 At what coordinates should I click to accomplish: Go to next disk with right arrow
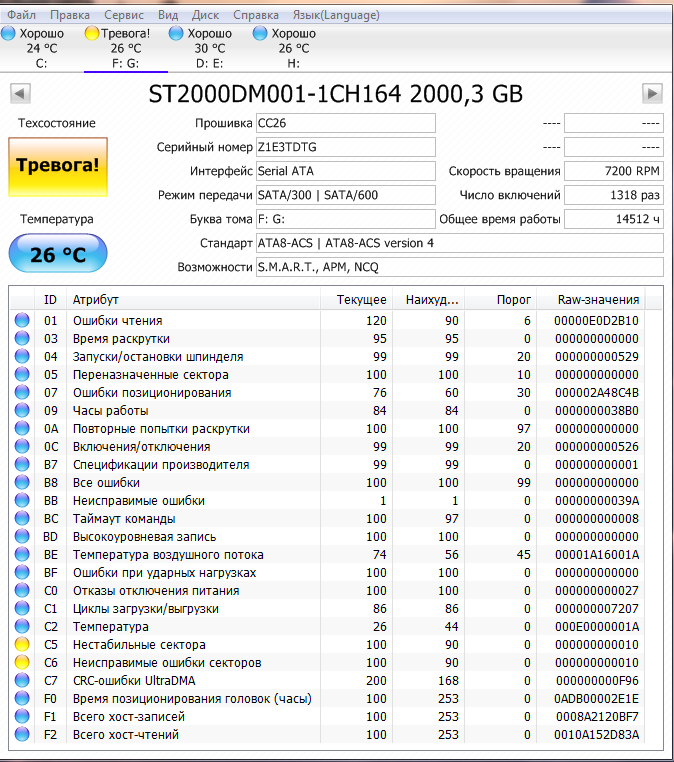(652, 93)
